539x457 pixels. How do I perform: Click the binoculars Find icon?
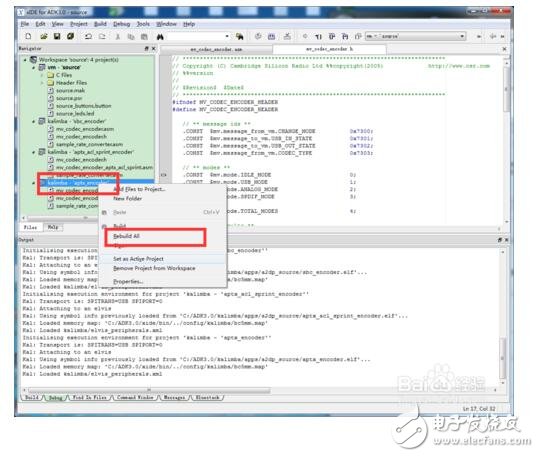(160, 36)
